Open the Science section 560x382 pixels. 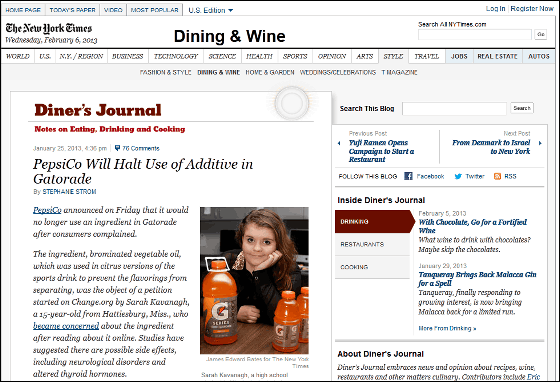coord(222,56)
